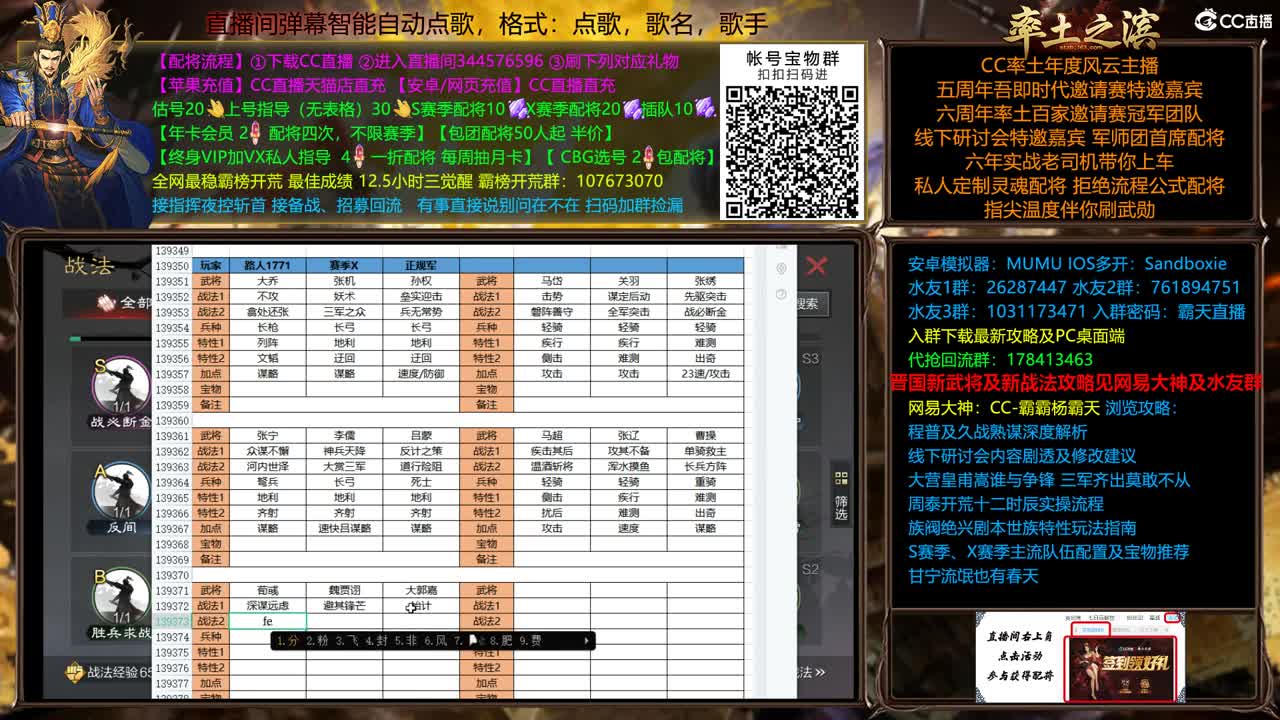Click the hand icon beside the 全部 filter

pos(106,301)
